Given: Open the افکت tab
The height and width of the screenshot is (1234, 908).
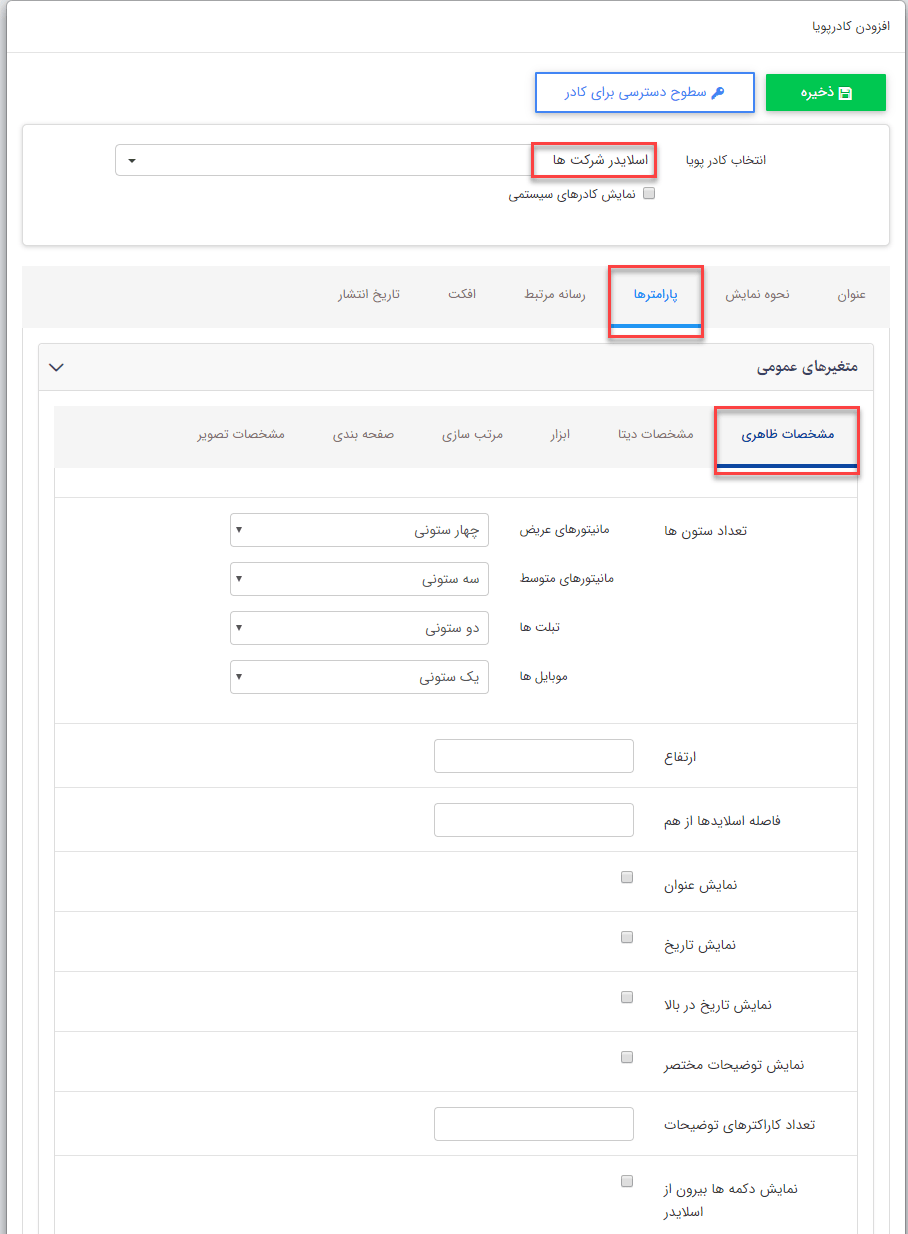Looking at the screenshot, I should pos(462,295).
